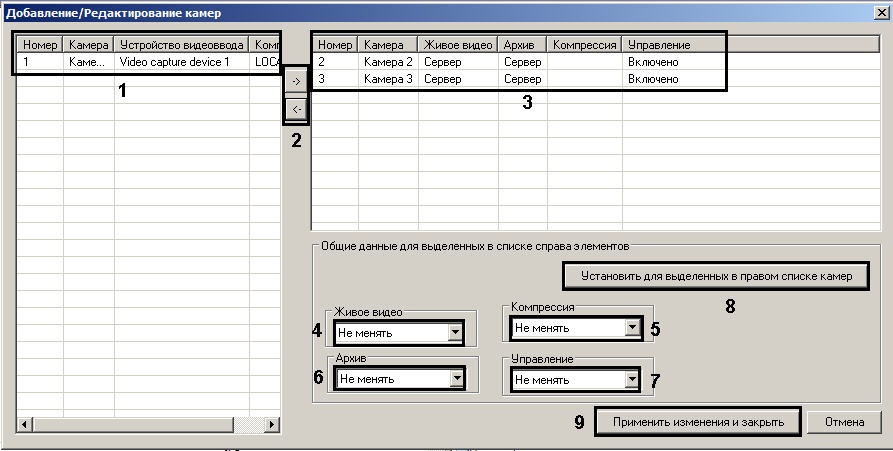The width and height of the screenshot is (893, 451).
Task: Click the right list Номер column header
Action: 335,45
